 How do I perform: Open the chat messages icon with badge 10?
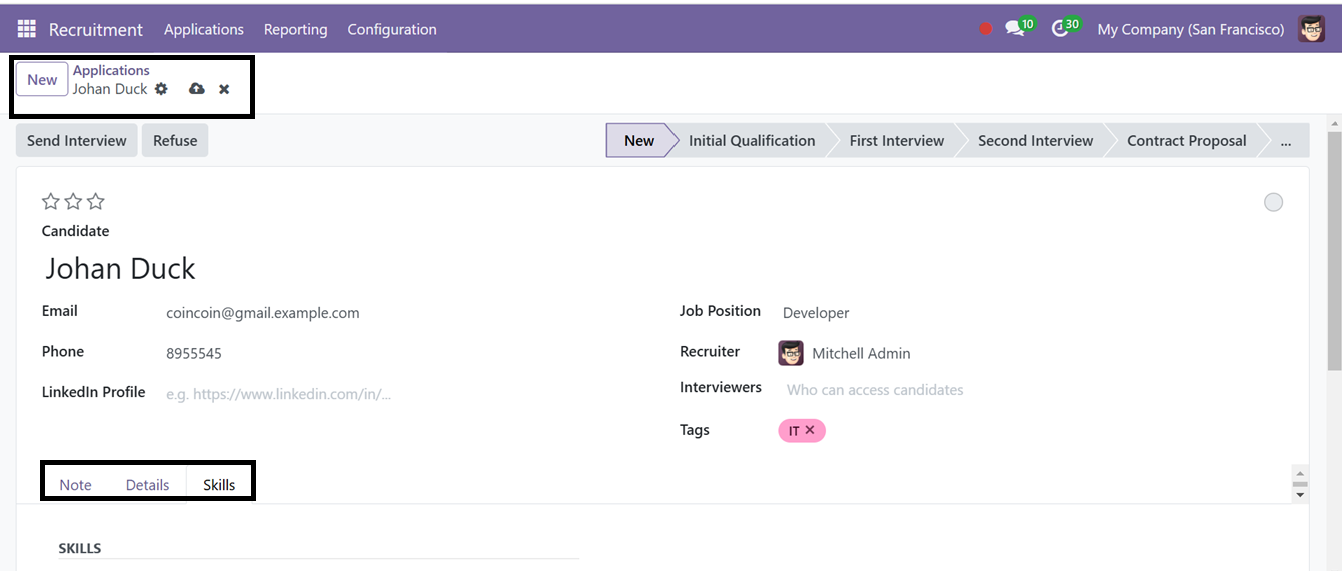coord(1020,28)
